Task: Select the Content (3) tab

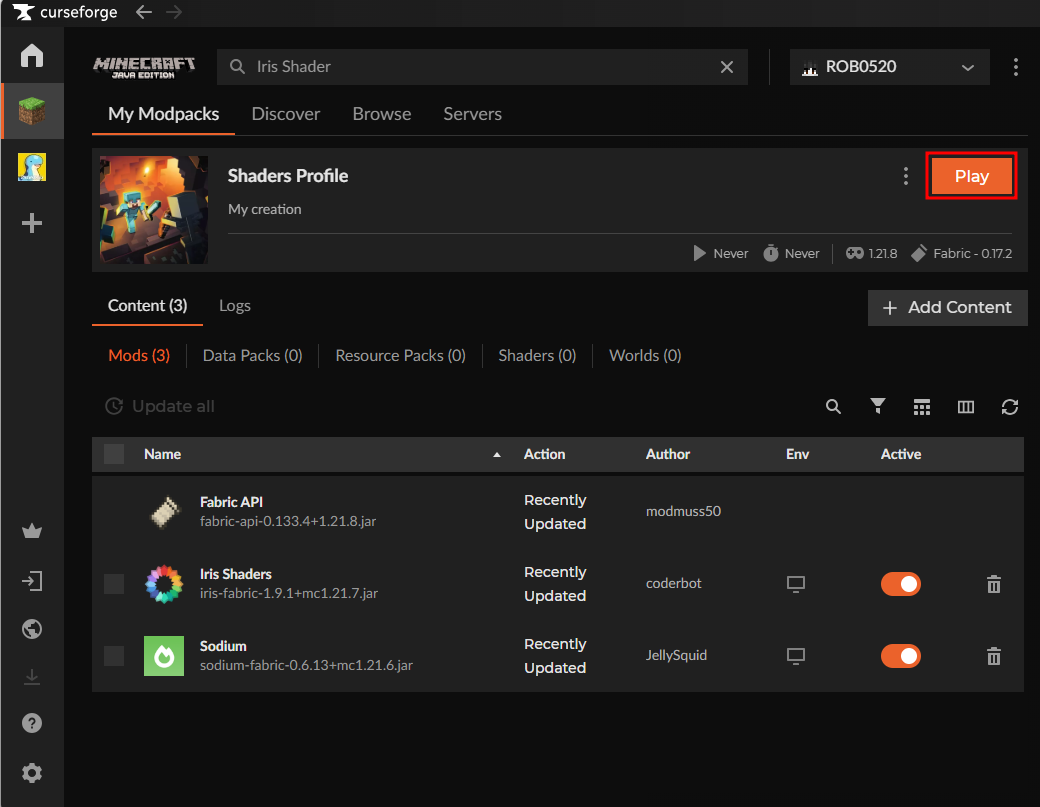Action: pyautogui.click(x=147, y=306)
